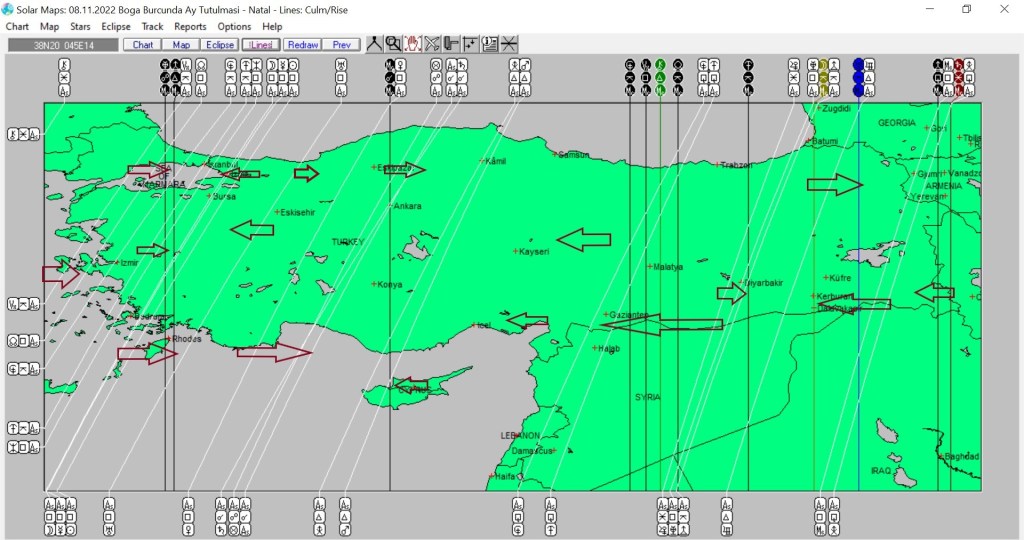The width and height of the screenshot is (1024, 540).
Task: Select the compass dividers measuring tool
Action: (x=374, y=44)
